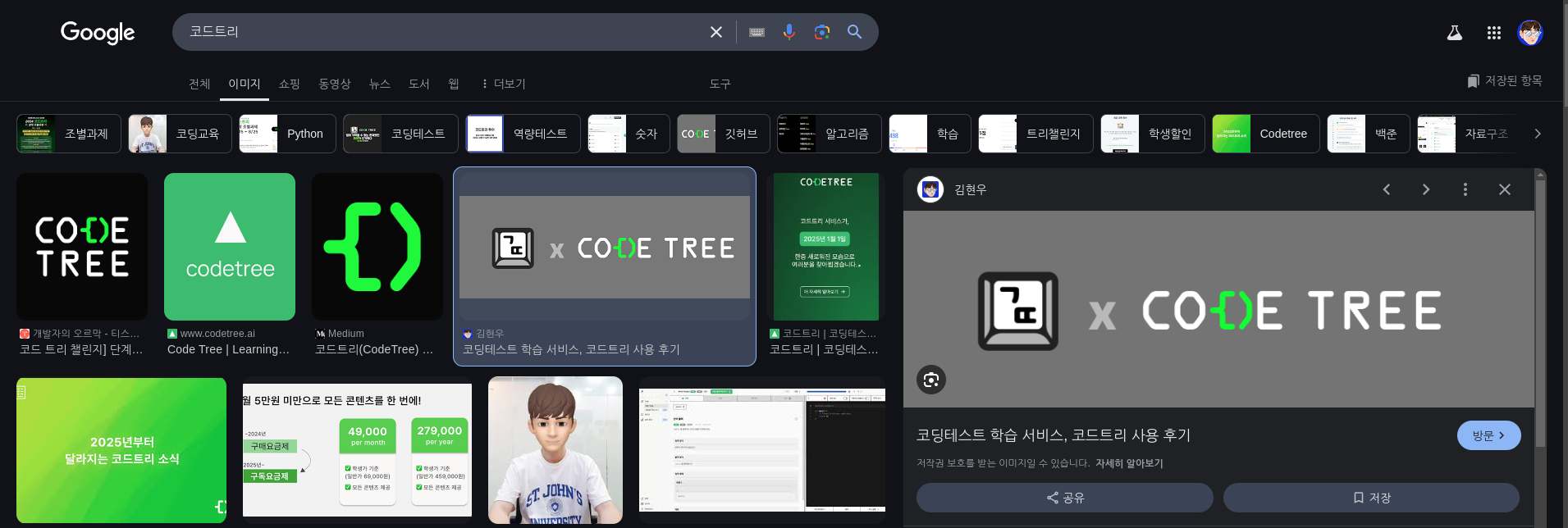This screenshot has height=528, width=1568.
Task: Click 김현우 profile icon in preview panel
Action: click(930, 189)
